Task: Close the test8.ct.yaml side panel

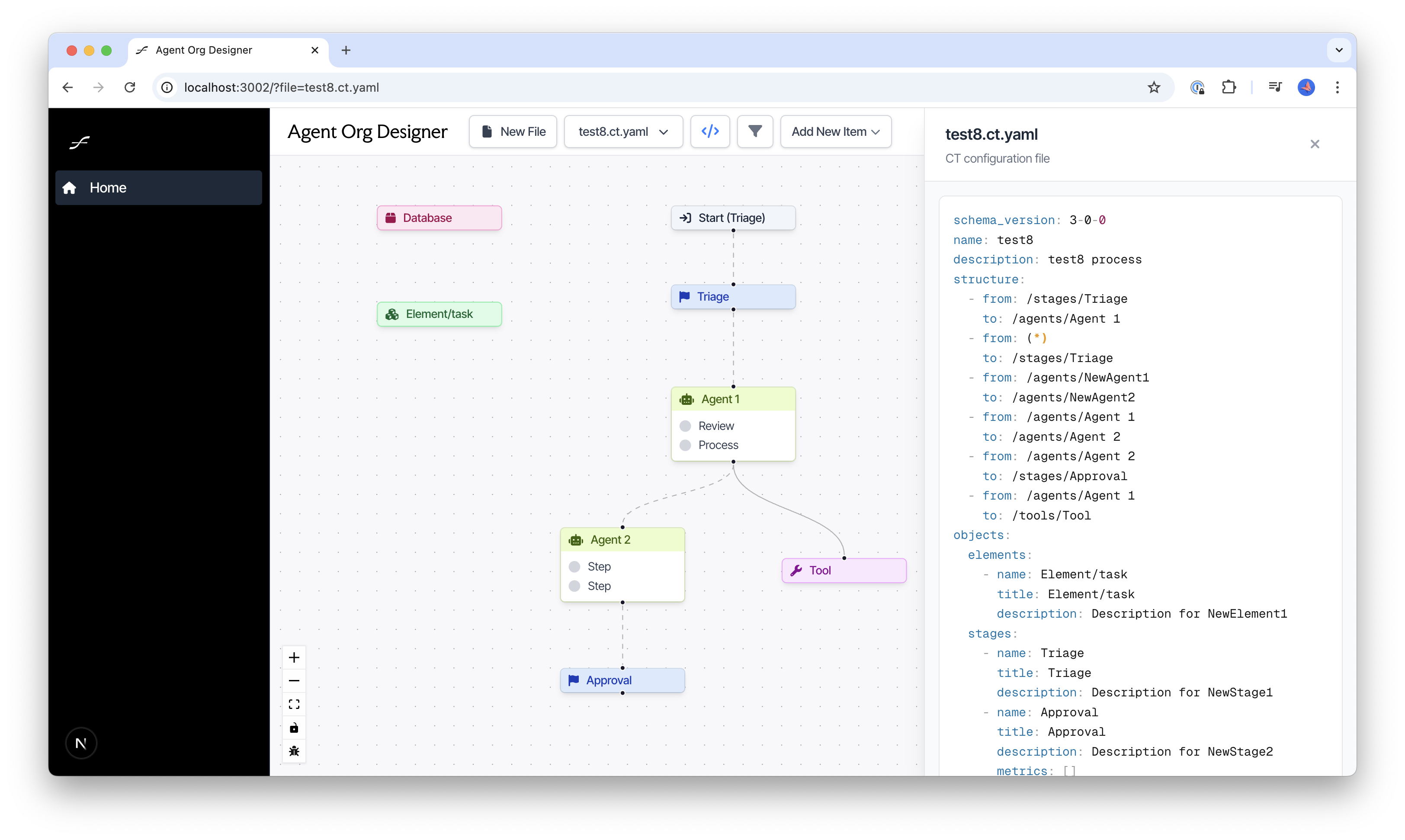Action: tap(1315, 144)
